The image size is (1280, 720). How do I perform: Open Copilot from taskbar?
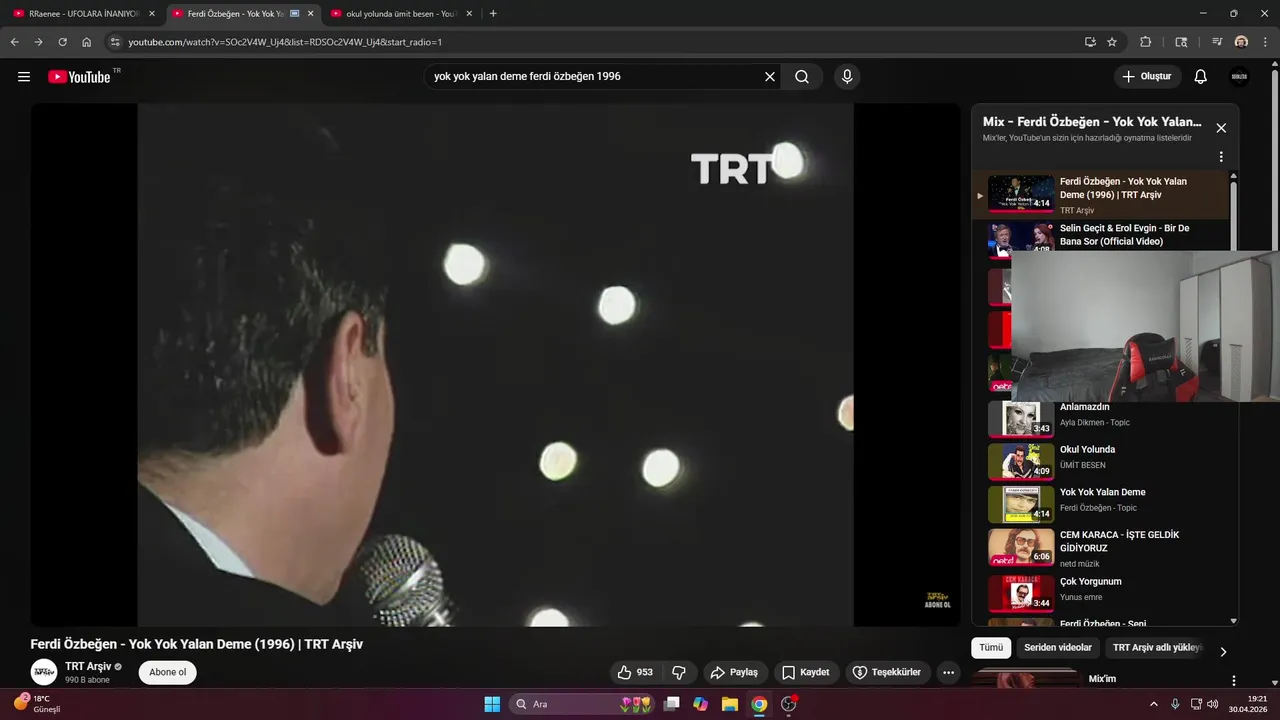coord(701,704)
